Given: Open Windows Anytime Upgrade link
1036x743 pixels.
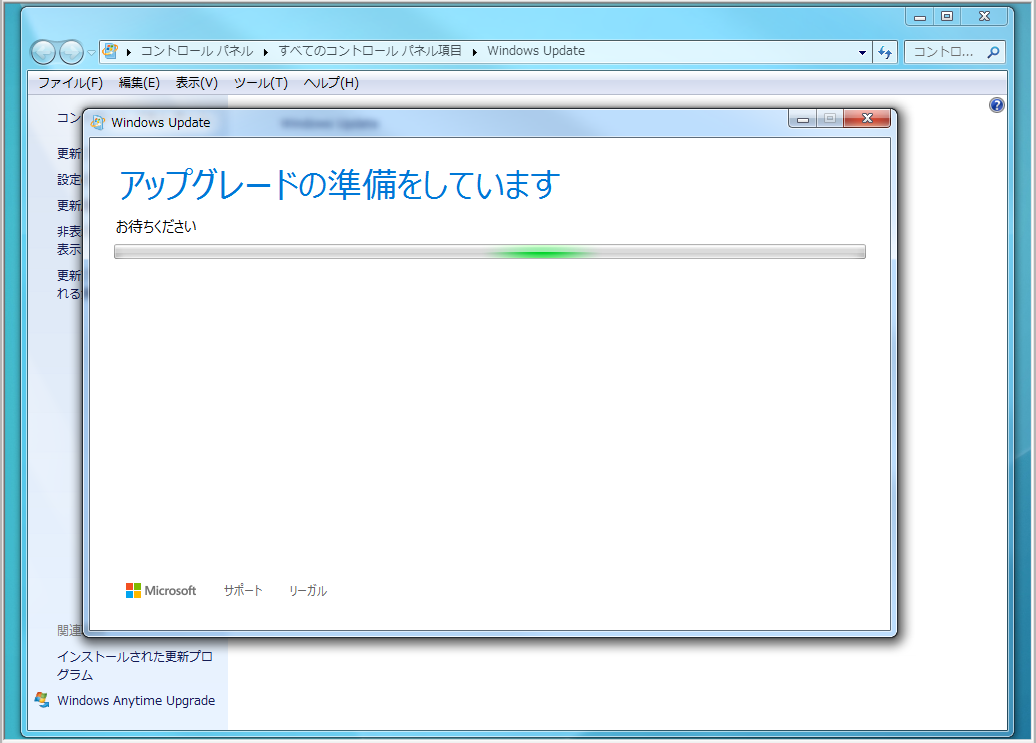Looking at the screenshot, I should click(x=136, y=700).
